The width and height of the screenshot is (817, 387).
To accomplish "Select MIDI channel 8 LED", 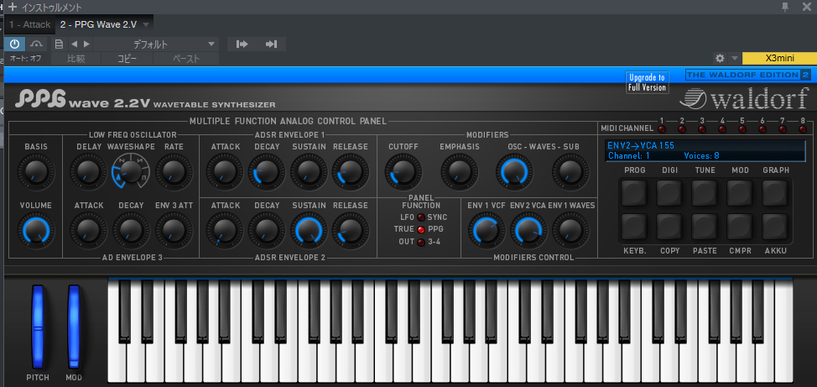I will pos(802,129).
